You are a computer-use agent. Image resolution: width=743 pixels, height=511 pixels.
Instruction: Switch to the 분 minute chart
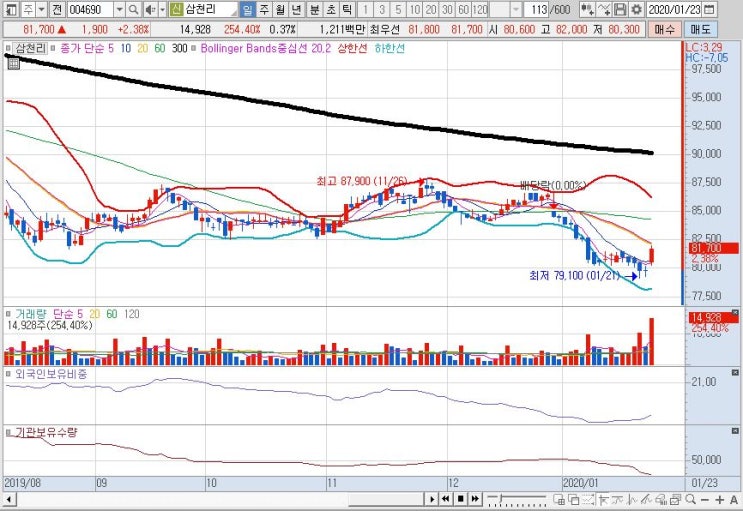click(x=315, y=9)
